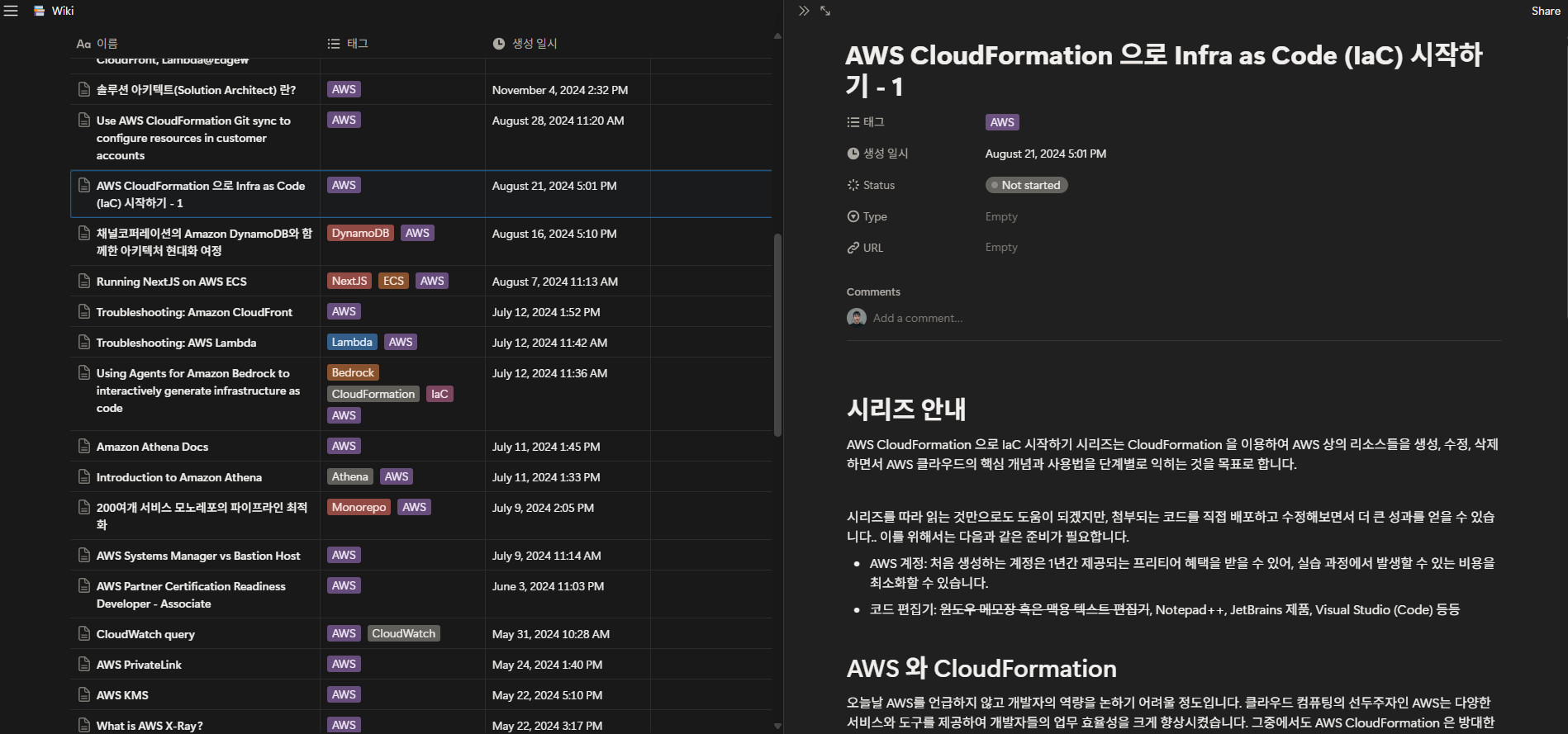This screenshot has width=1568, height=734.
Task: Close side peek with double chevron icon
Action: [x=804, y=11]
